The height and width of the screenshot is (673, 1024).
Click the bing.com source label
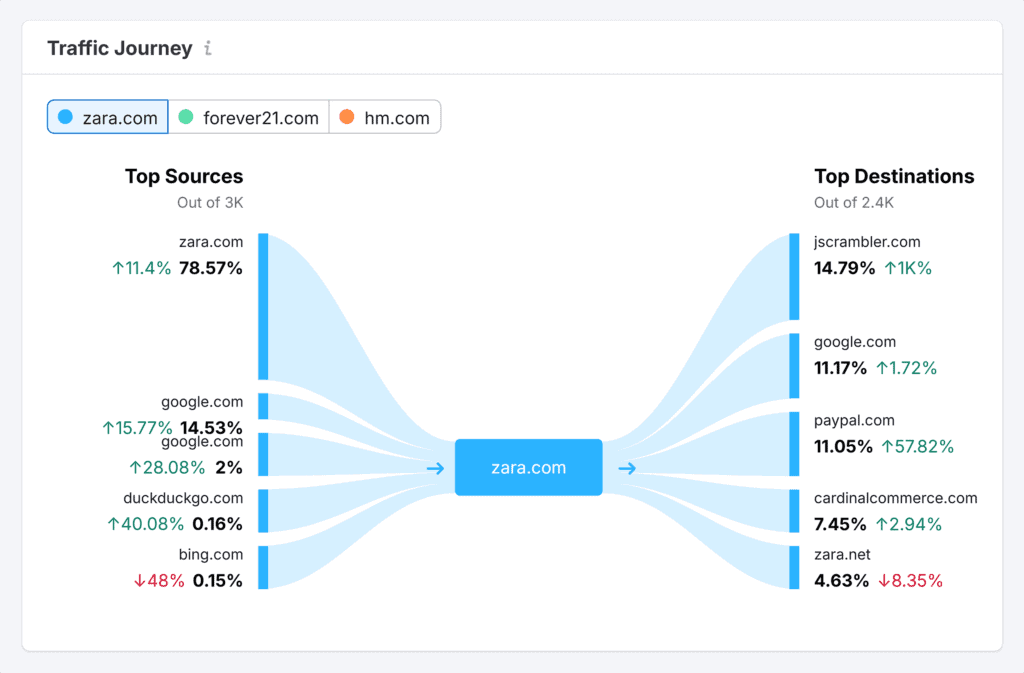(211, 554)
